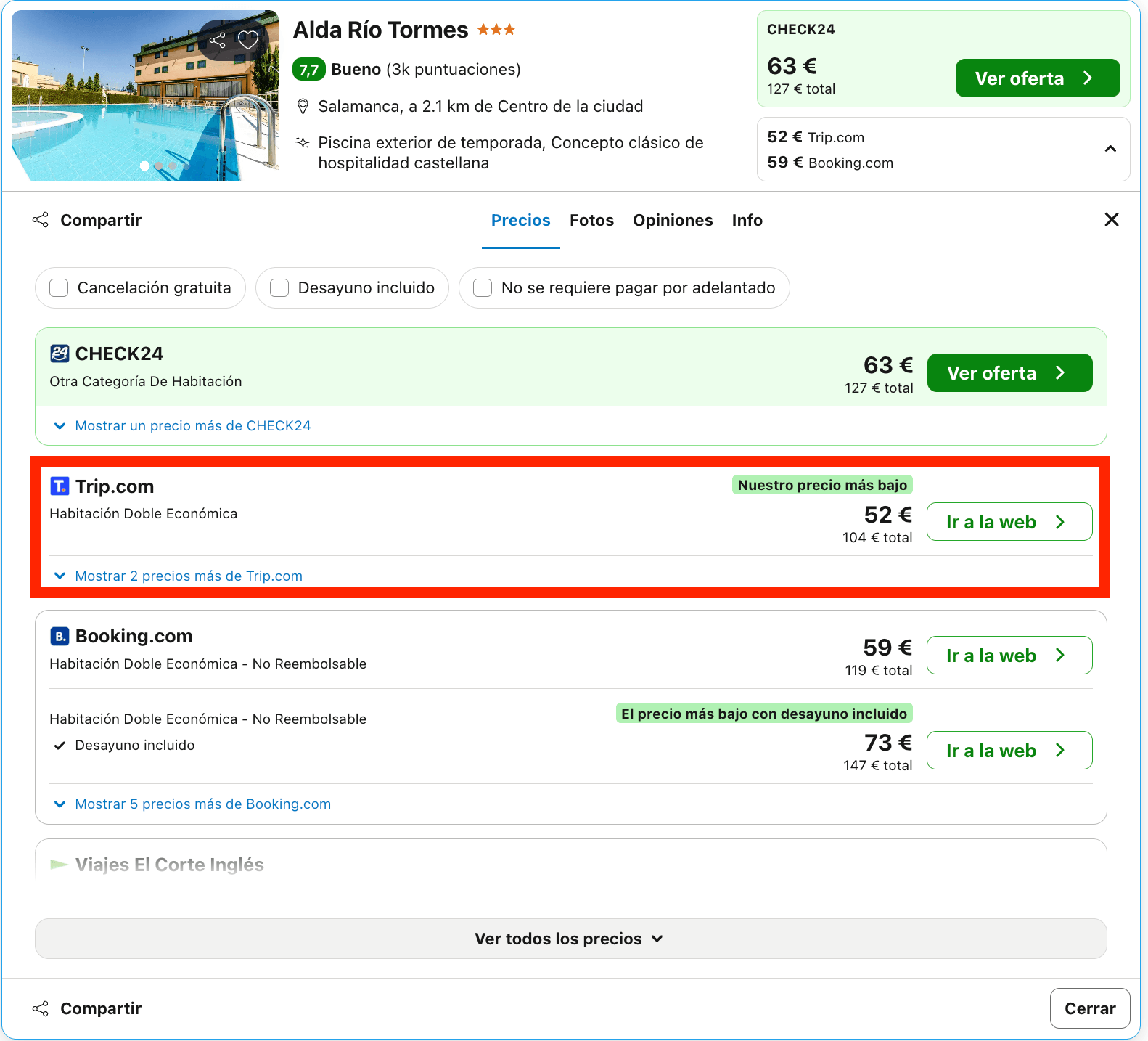The width and height of the screenshot is (1148, 1041).
Task: Click the 7,7 rating badge
Action: [x=309, y=70]
